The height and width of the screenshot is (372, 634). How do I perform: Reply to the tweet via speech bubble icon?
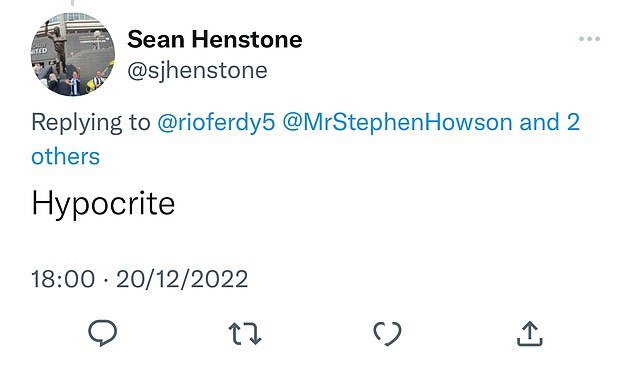(x=103, y=333)
